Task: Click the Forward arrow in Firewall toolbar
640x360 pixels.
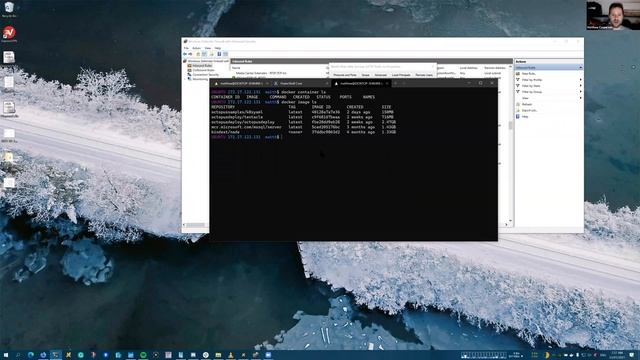Action: (190, 54)
